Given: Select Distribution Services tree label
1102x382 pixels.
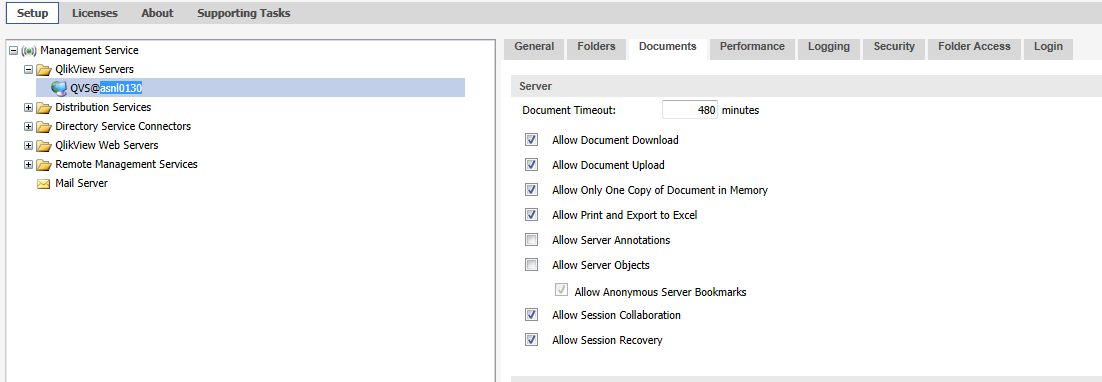Looking at the screenshot, I should 103,107.
